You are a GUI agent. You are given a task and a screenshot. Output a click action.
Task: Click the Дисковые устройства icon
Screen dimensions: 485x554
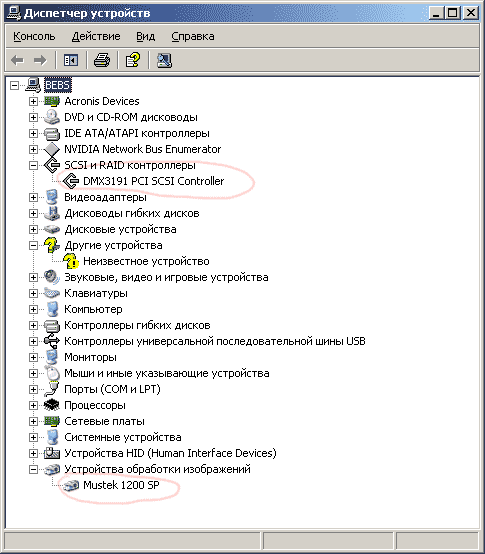pyautogui.click(x=52, y=229)
